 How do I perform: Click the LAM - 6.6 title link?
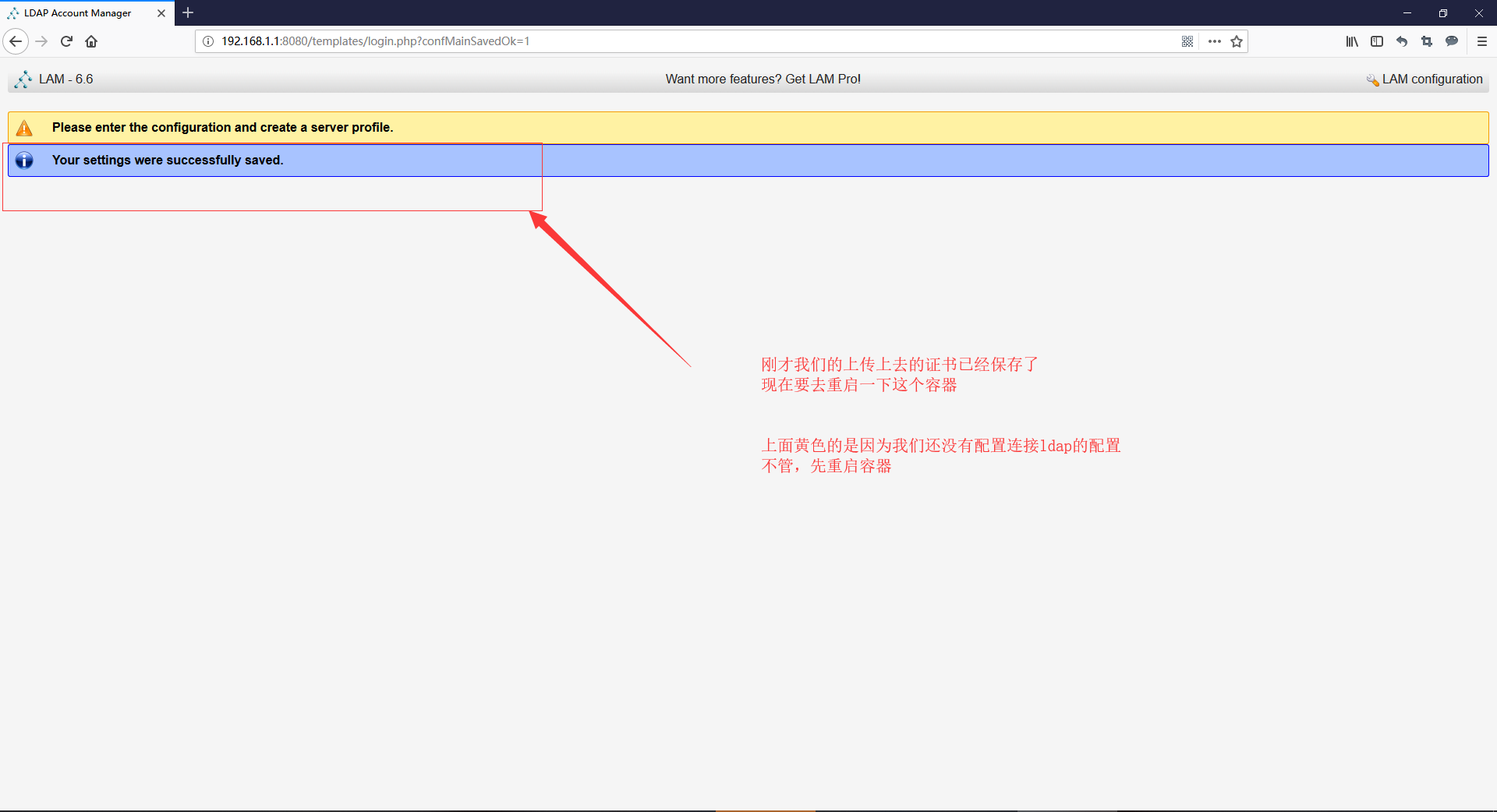click(66, 79)
